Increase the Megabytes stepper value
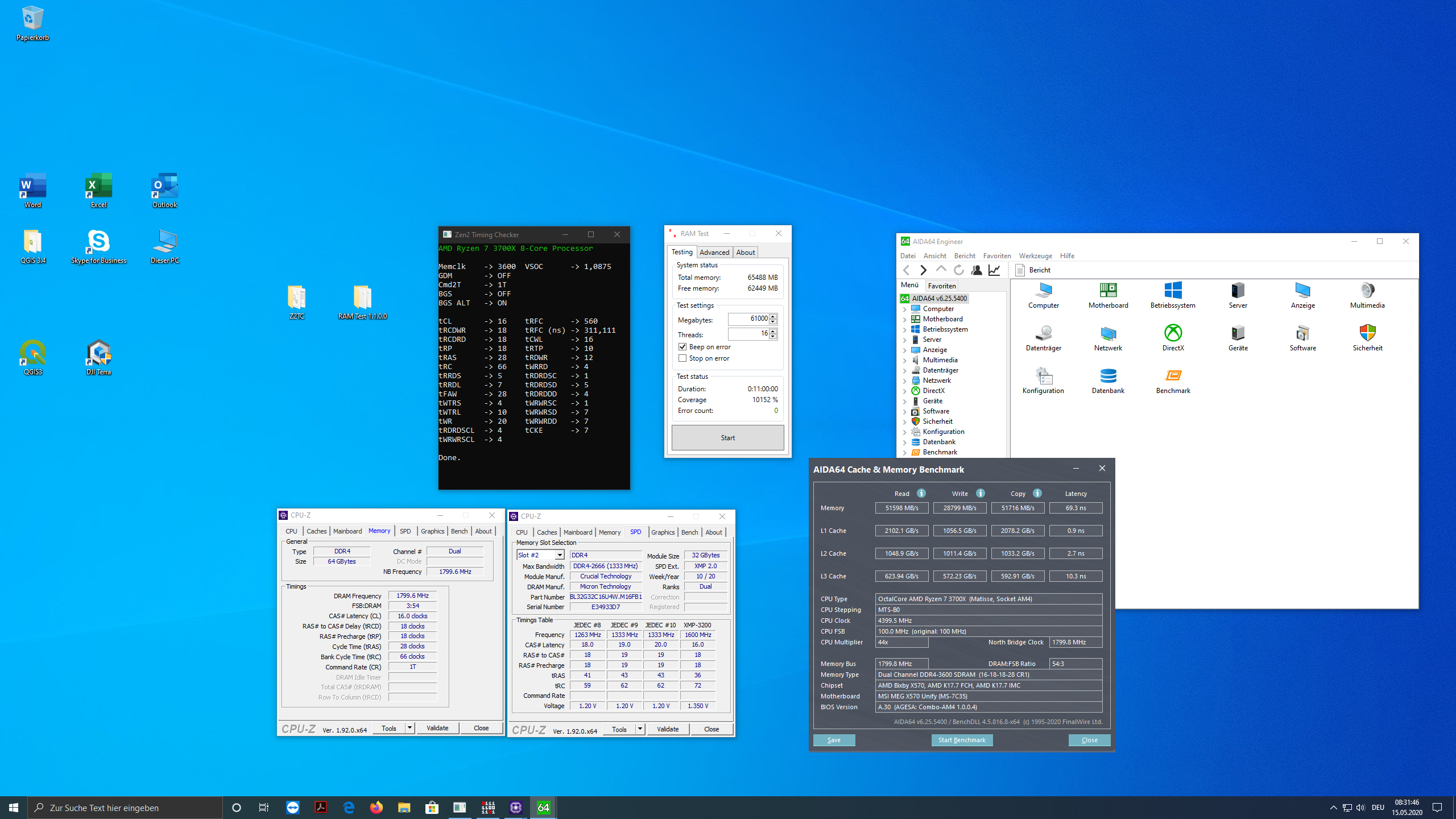This screenshot has width=1456, height=819. point(773,316)
